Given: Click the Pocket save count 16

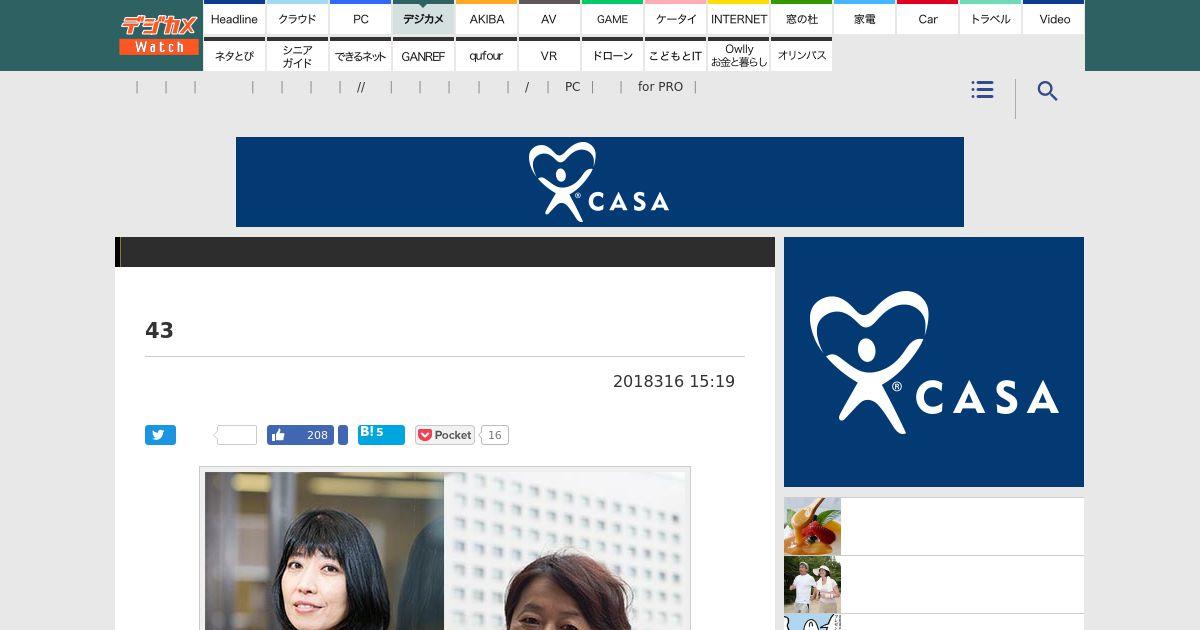Looking at the screenshot, I should tap(494, 435).
